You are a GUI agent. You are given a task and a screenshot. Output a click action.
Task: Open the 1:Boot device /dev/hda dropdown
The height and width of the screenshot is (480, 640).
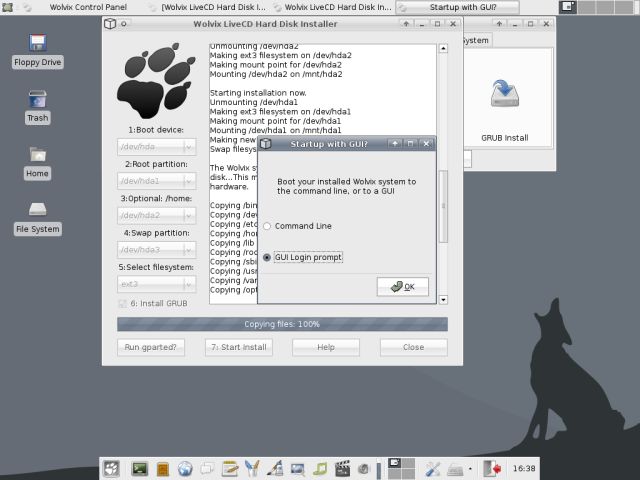pyautogui.click(x=156, y=147)
